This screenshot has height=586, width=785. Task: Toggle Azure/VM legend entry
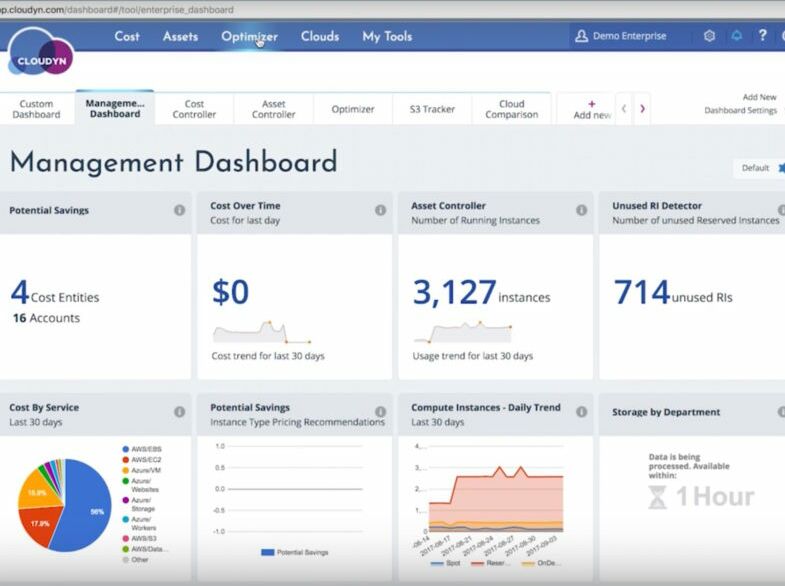tap(142, 470)
